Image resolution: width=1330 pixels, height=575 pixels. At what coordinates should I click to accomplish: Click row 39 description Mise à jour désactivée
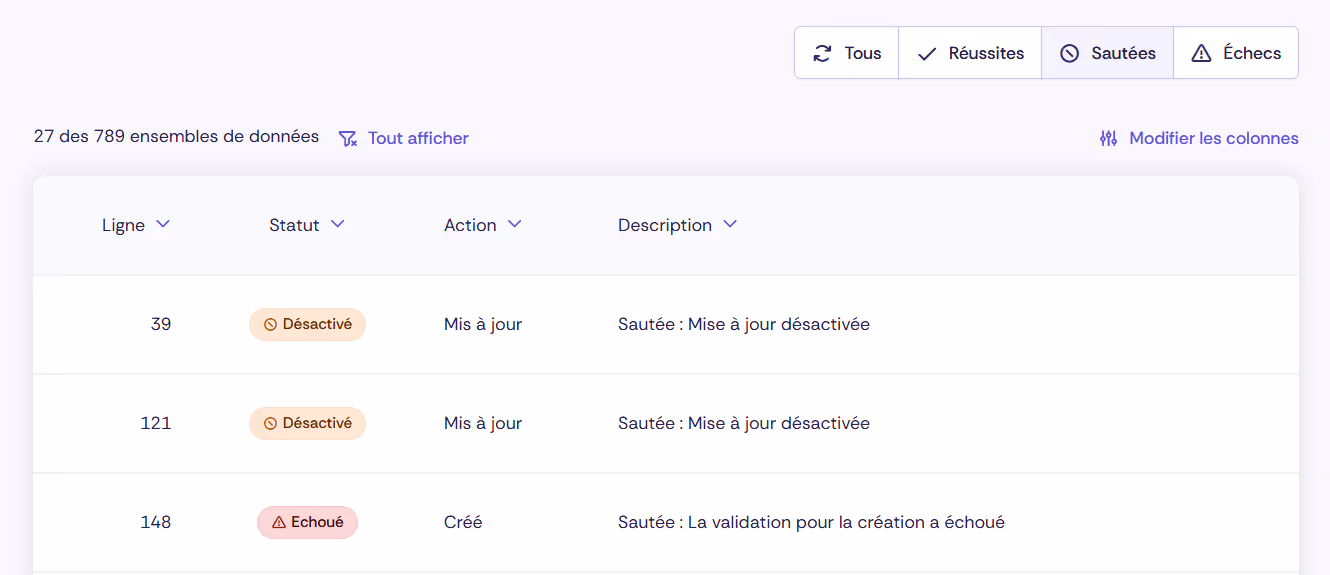pos(744,324)
